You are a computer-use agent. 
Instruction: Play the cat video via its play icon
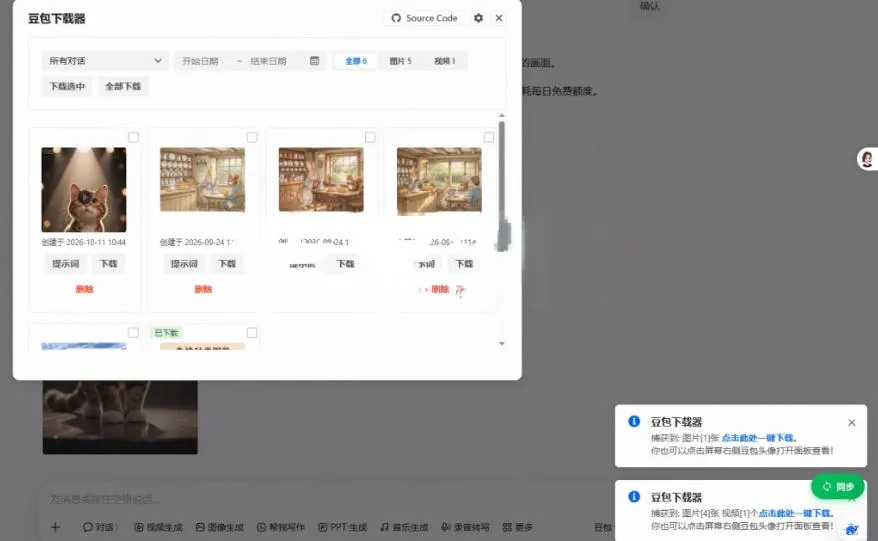(x=84, y=197)
